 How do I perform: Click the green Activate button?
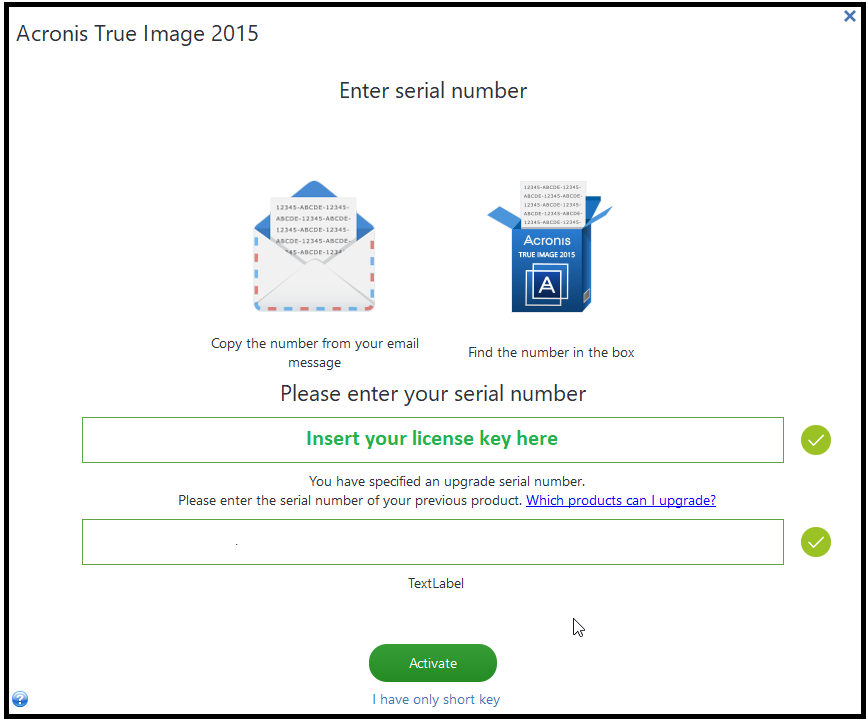[432, 663]
